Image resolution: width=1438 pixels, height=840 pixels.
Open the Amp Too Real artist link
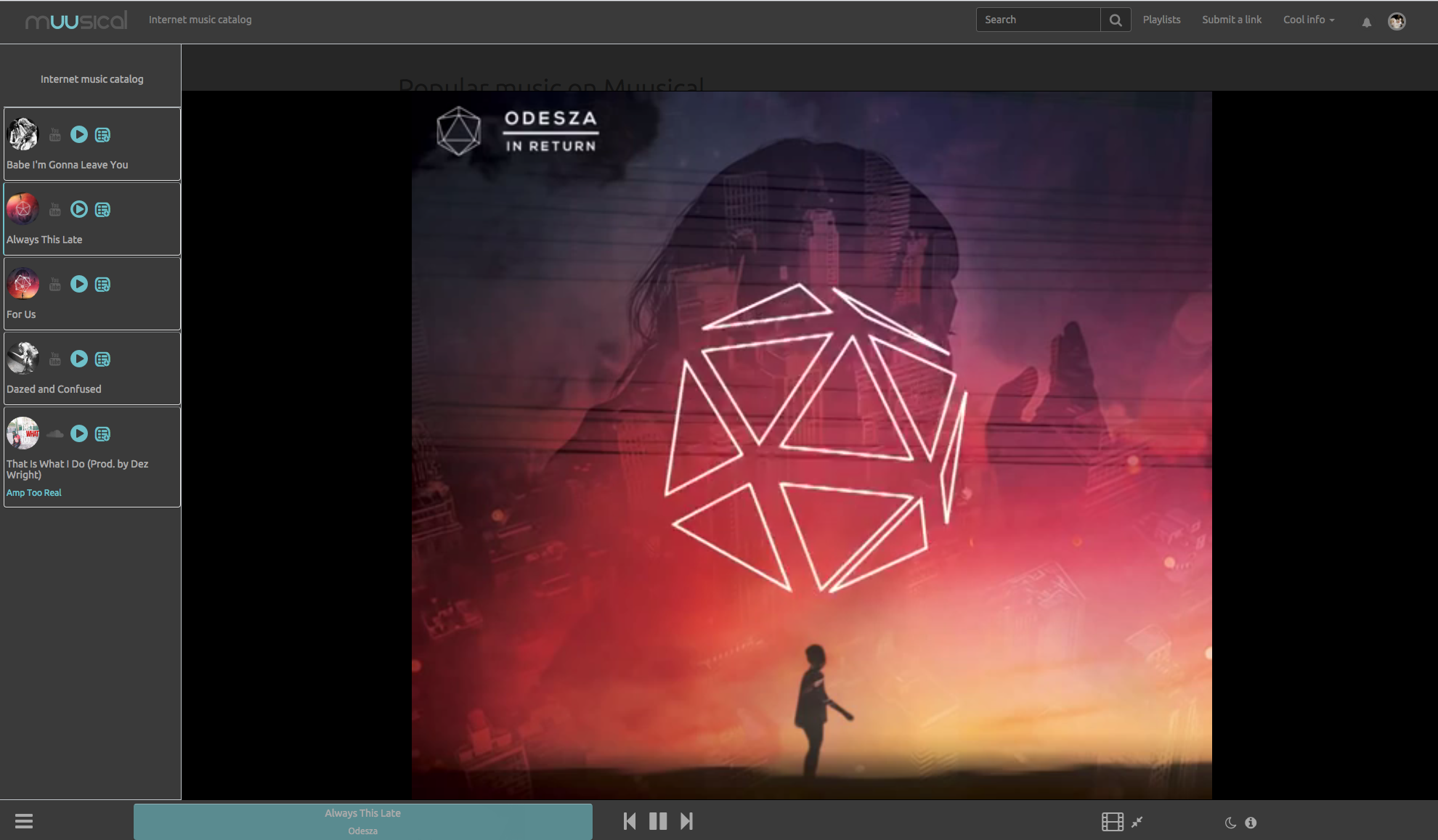tap(34, 493)
